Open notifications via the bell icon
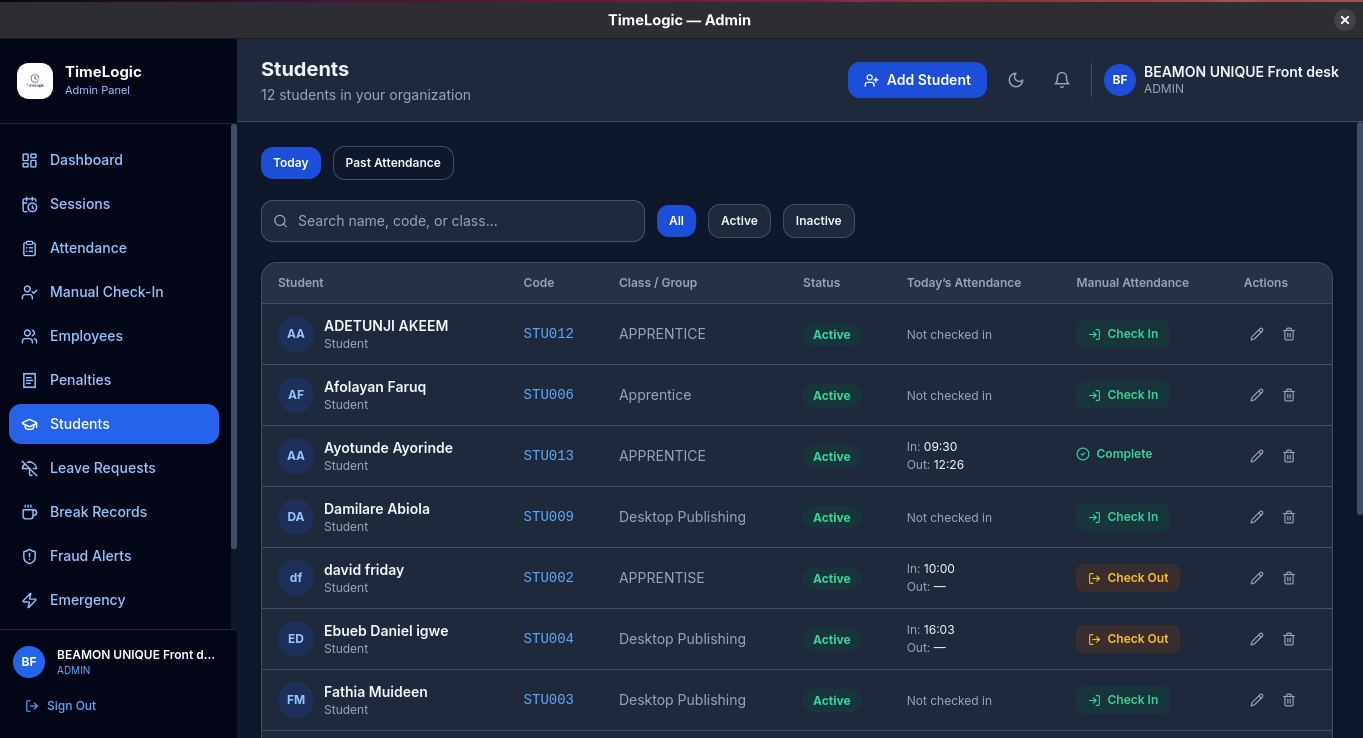1363x738 pixels. (x=1062, y=80)
